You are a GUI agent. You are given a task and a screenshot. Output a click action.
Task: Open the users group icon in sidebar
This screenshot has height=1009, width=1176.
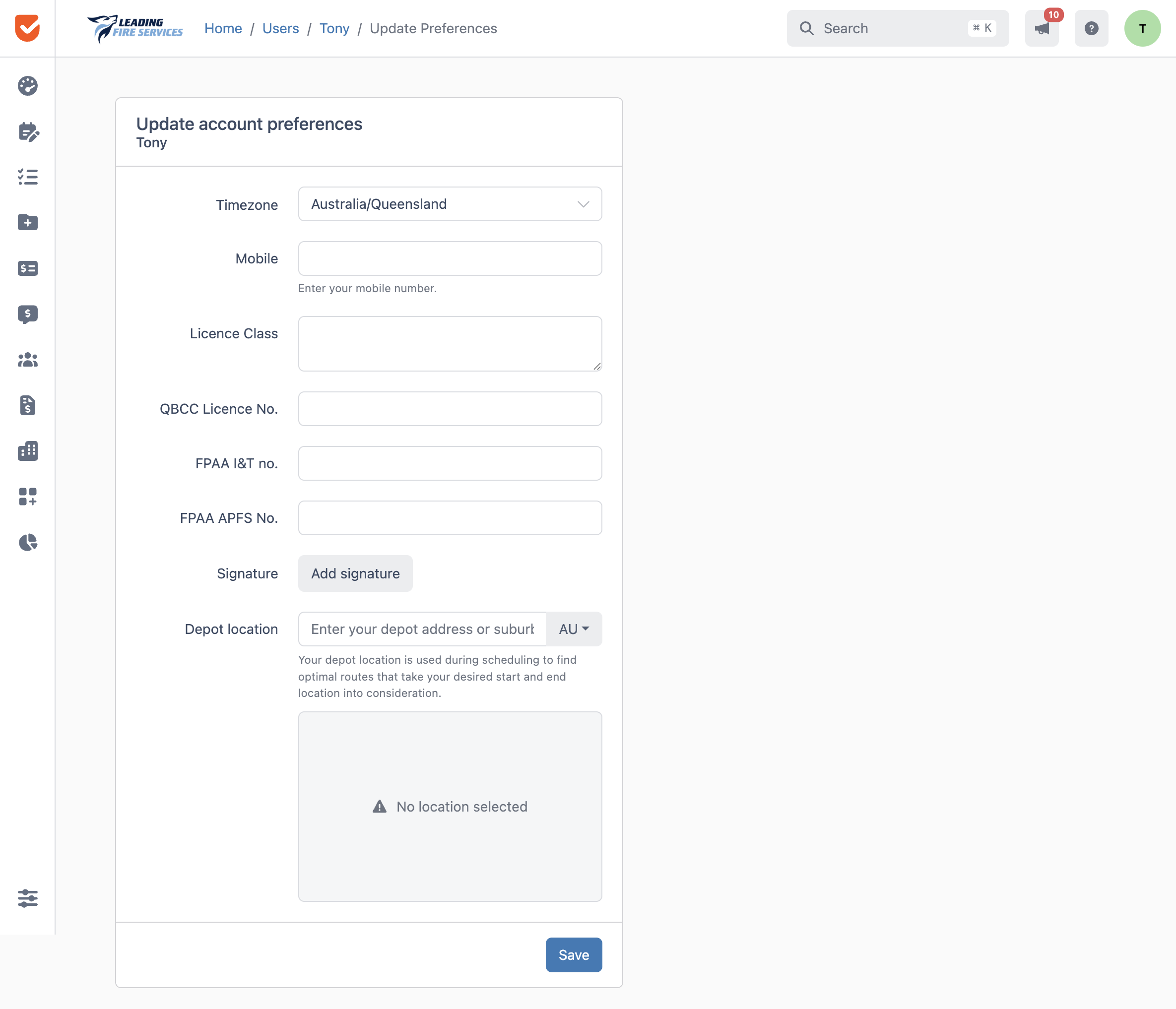pyautogui.click(x=27, y=360)
